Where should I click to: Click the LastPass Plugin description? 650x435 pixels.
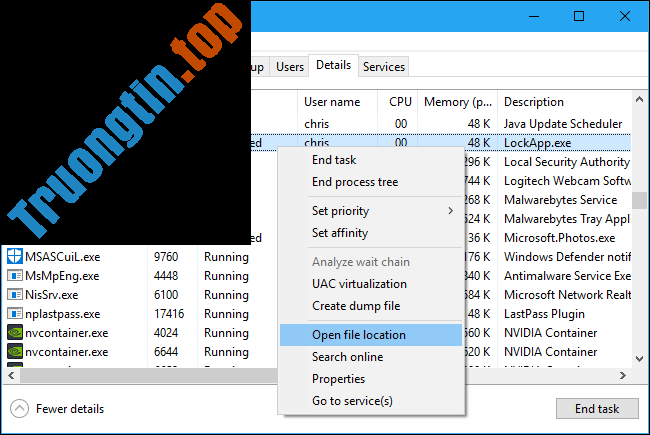[x=544, y=314]
